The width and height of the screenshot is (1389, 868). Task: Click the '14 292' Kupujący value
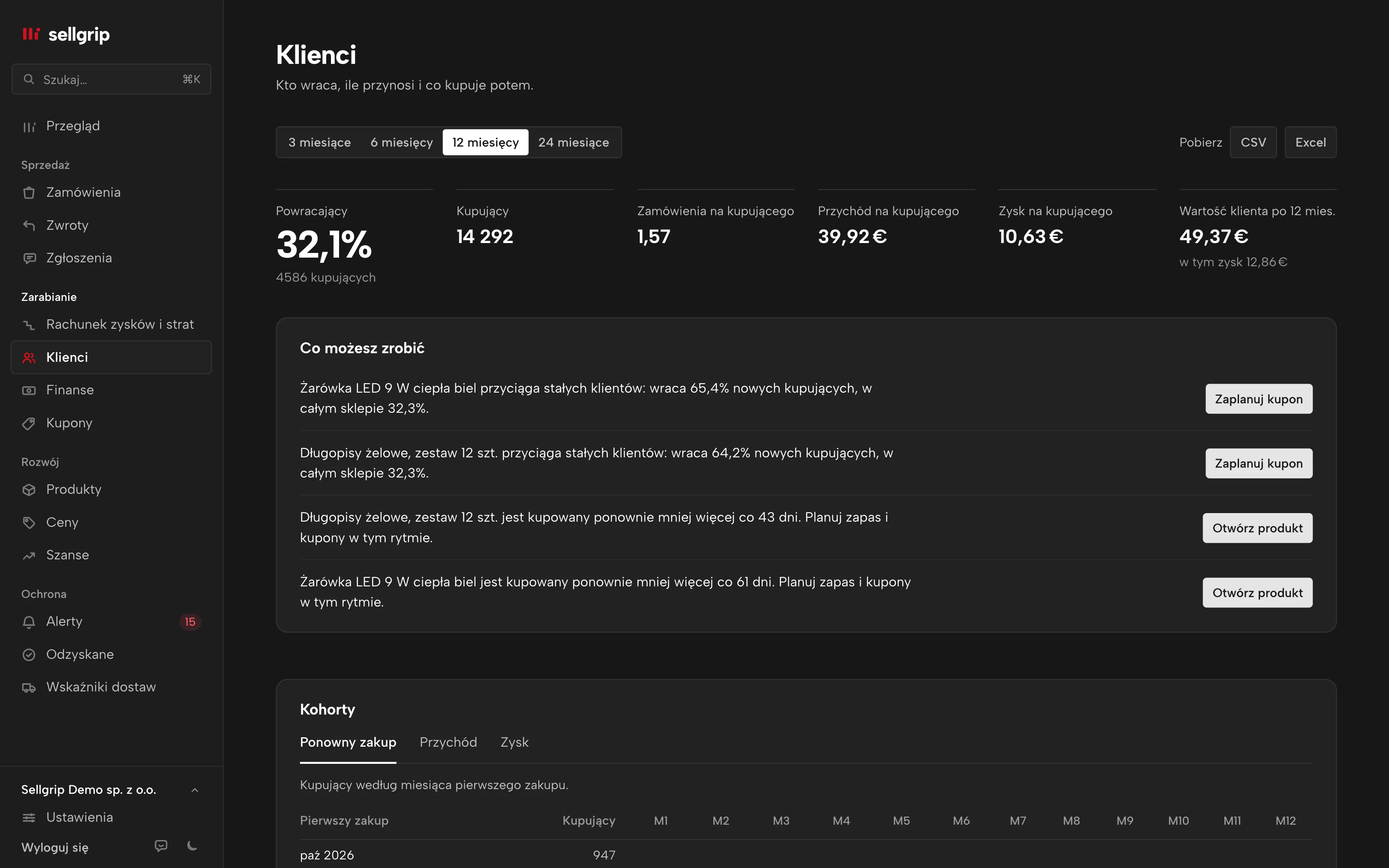(x=485, y=237)
